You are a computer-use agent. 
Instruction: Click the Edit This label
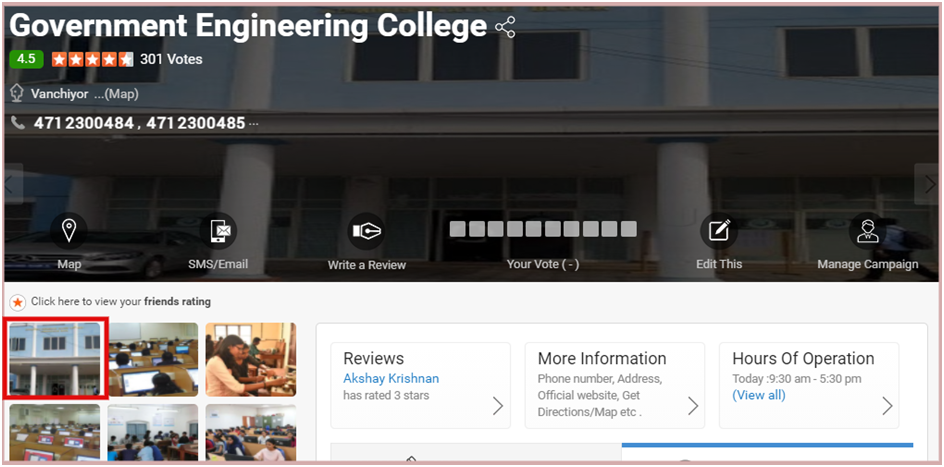click(719, 264)
